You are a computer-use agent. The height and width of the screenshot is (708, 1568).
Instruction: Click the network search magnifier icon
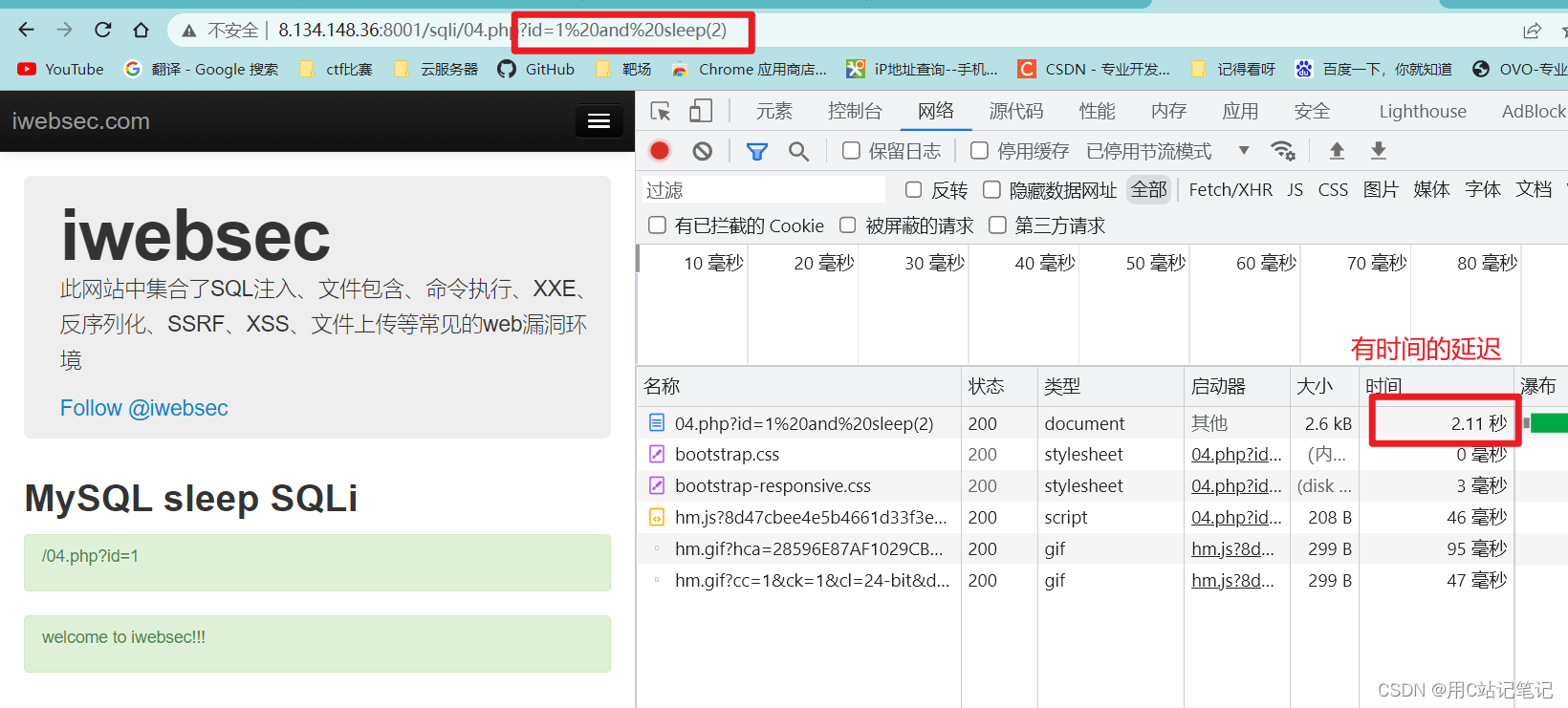799,151
